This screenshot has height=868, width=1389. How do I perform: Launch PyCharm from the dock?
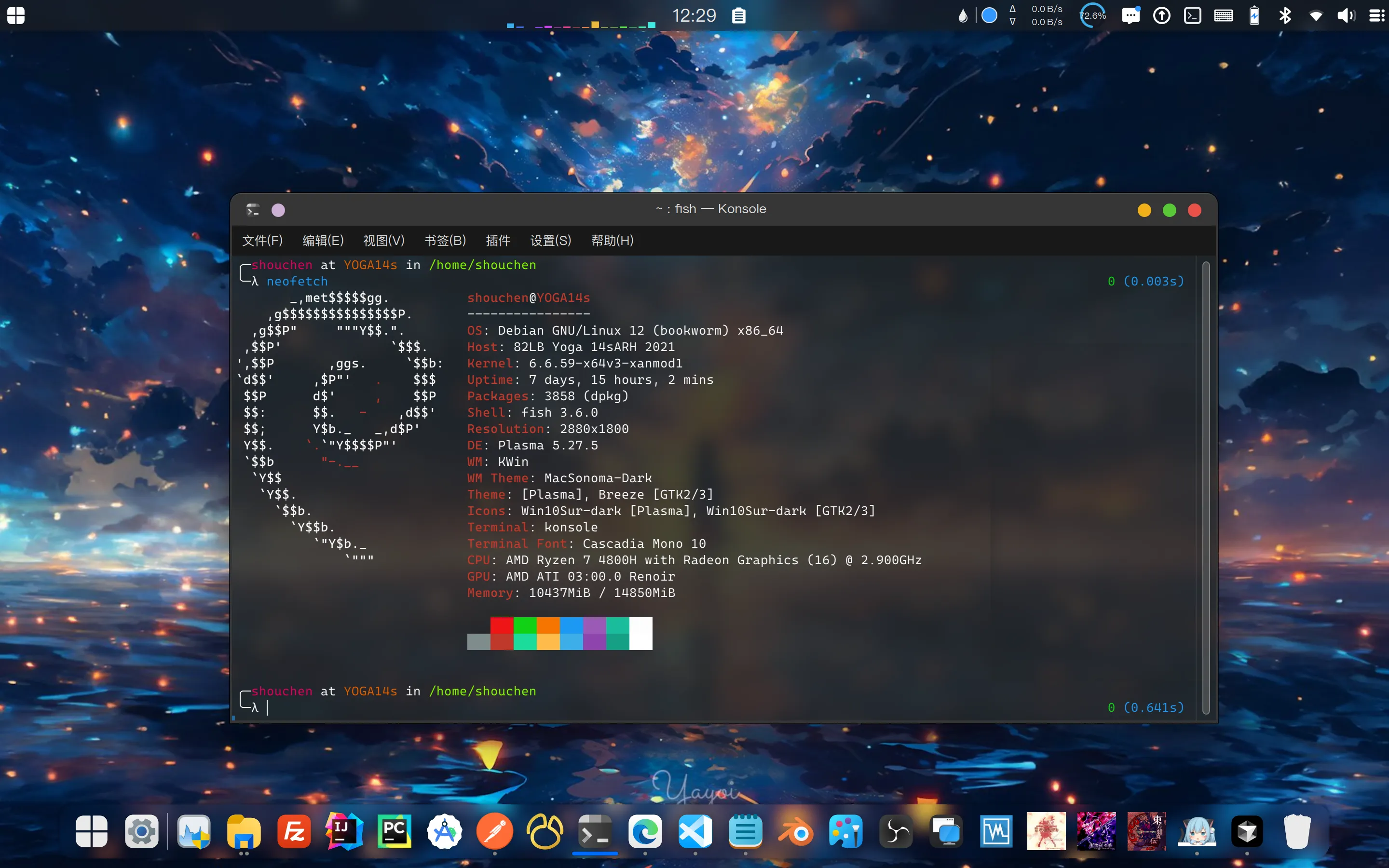click(x=395, y=831)
